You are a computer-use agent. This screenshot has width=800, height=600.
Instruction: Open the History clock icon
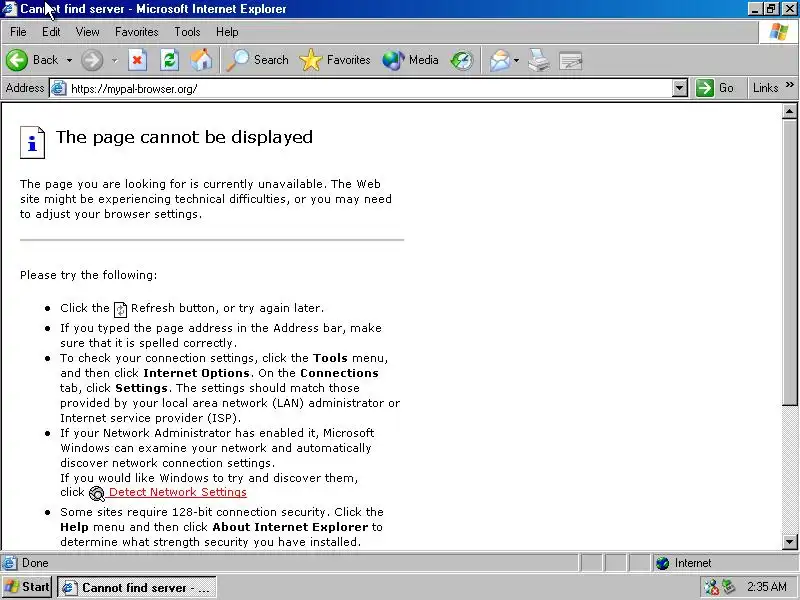point(462,60)
